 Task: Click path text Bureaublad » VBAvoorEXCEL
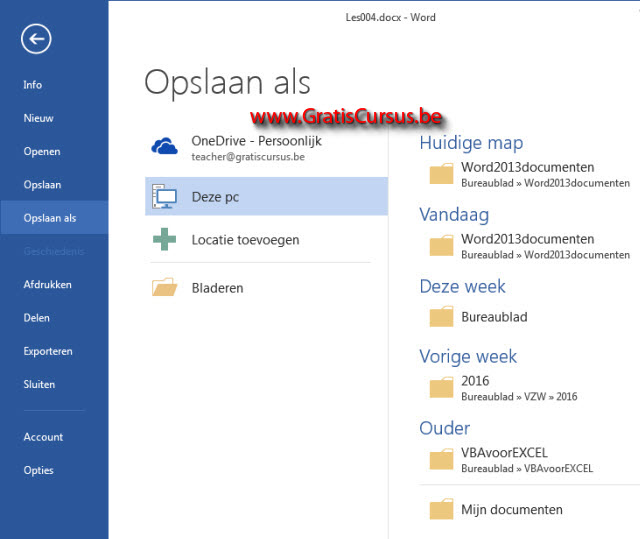[527, 468]
